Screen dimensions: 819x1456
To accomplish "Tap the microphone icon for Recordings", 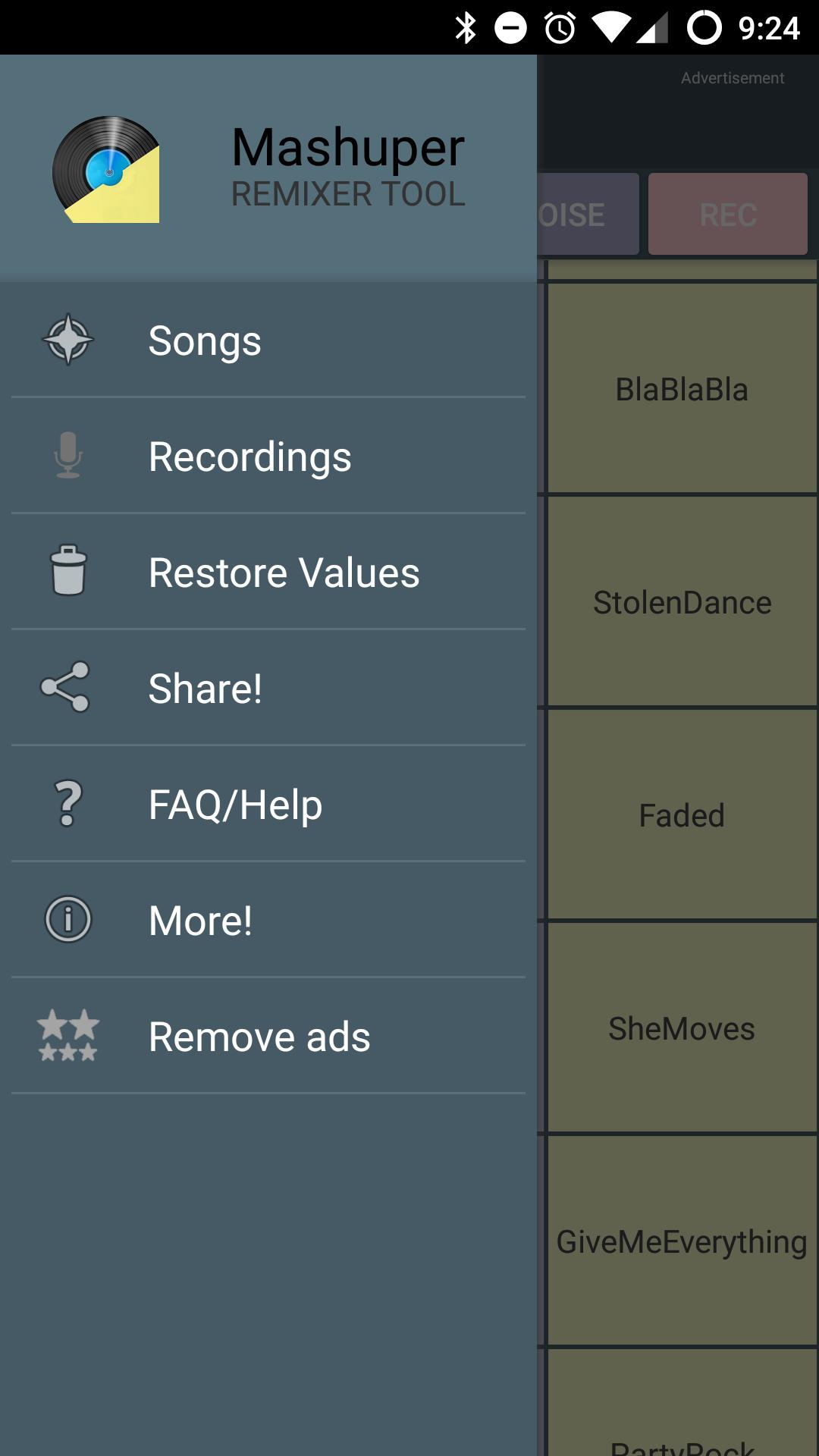I will pos(68,455).
